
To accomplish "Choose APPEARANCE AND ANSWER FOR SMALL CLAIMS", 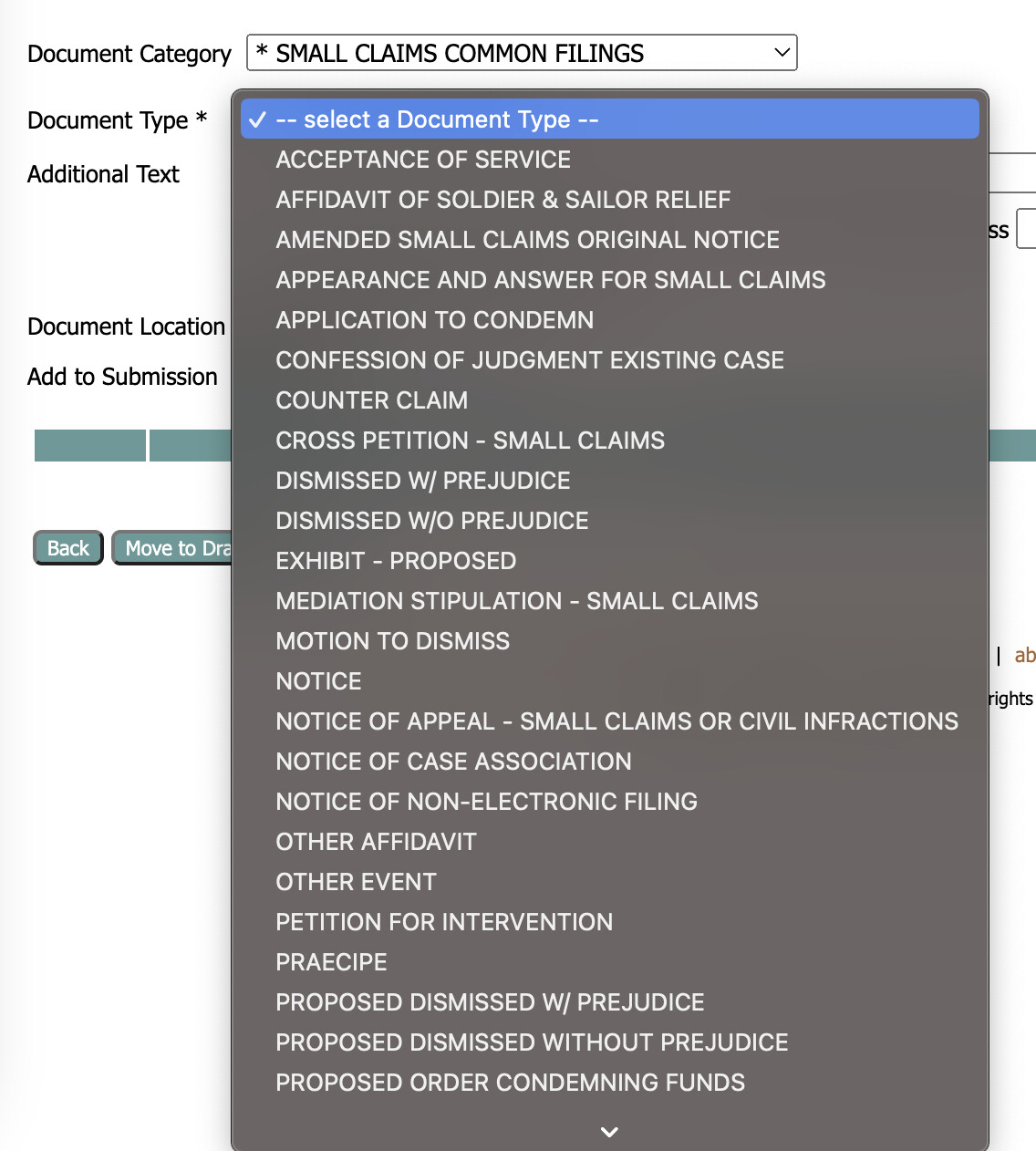I will 551,280.
